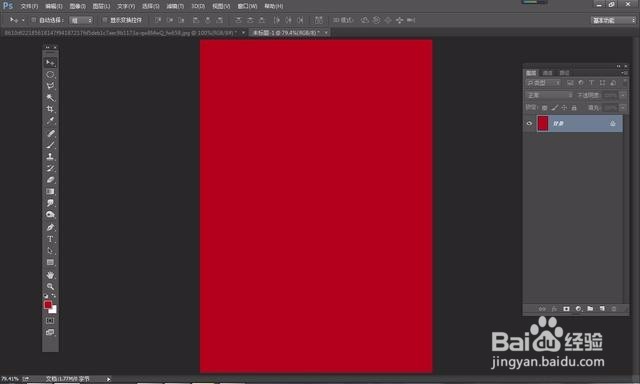This screenshot has width=640, height=384.
Task: Select the Move tool in the toolbox
Action: pos(50,63)
